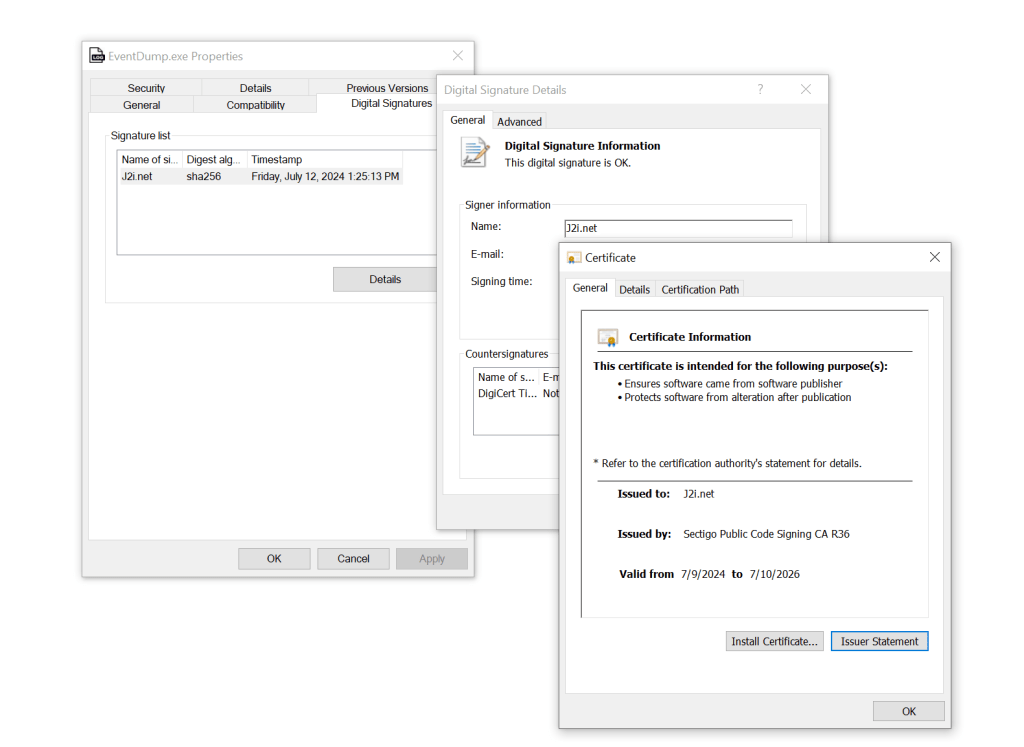The height and width of the screenshot is (747, 1024).
Task: Switch to the Security tab
Action: (x=145, y=87)
